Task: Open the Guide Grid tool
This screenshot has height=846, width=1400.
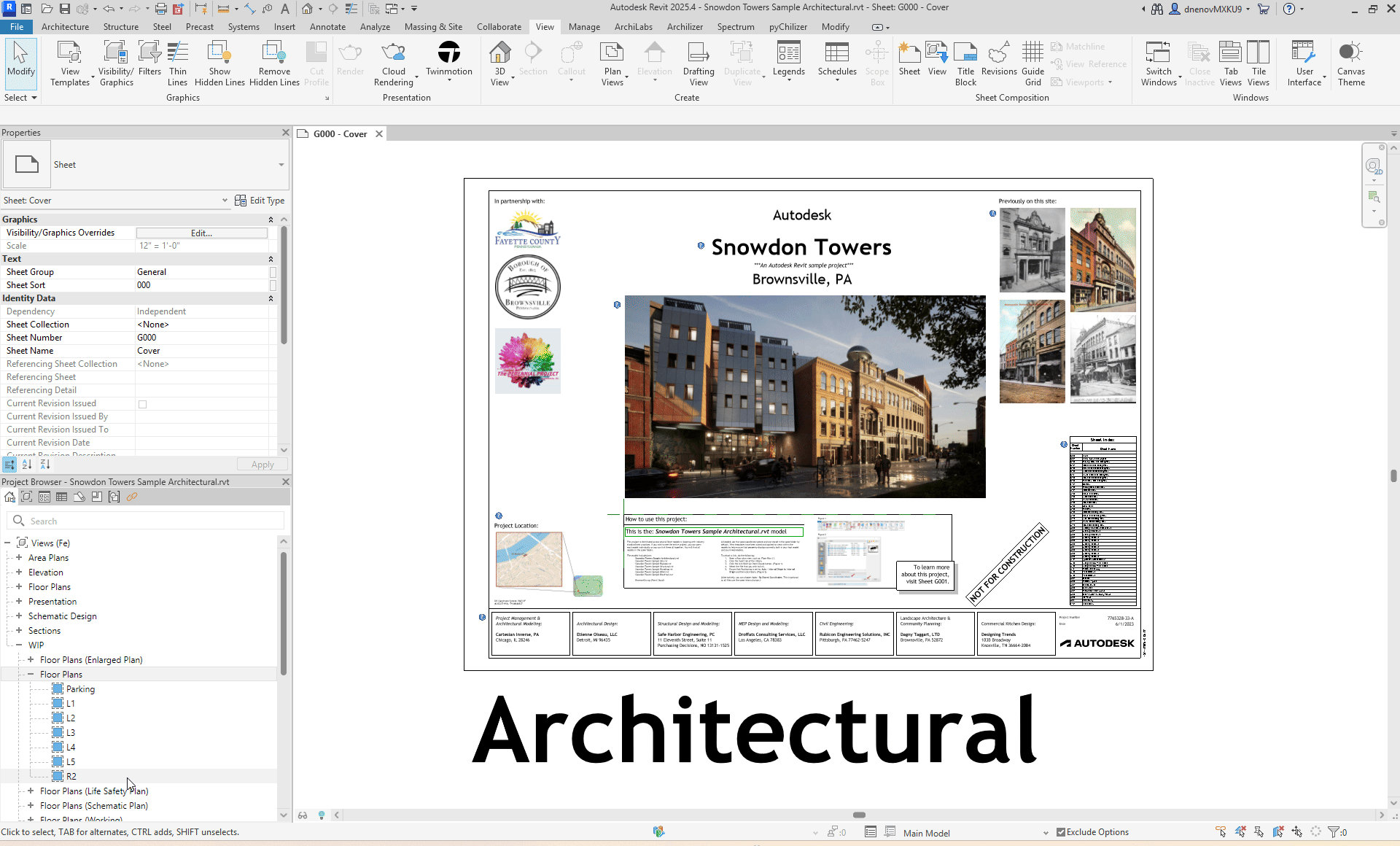Action: (1032, 63)
